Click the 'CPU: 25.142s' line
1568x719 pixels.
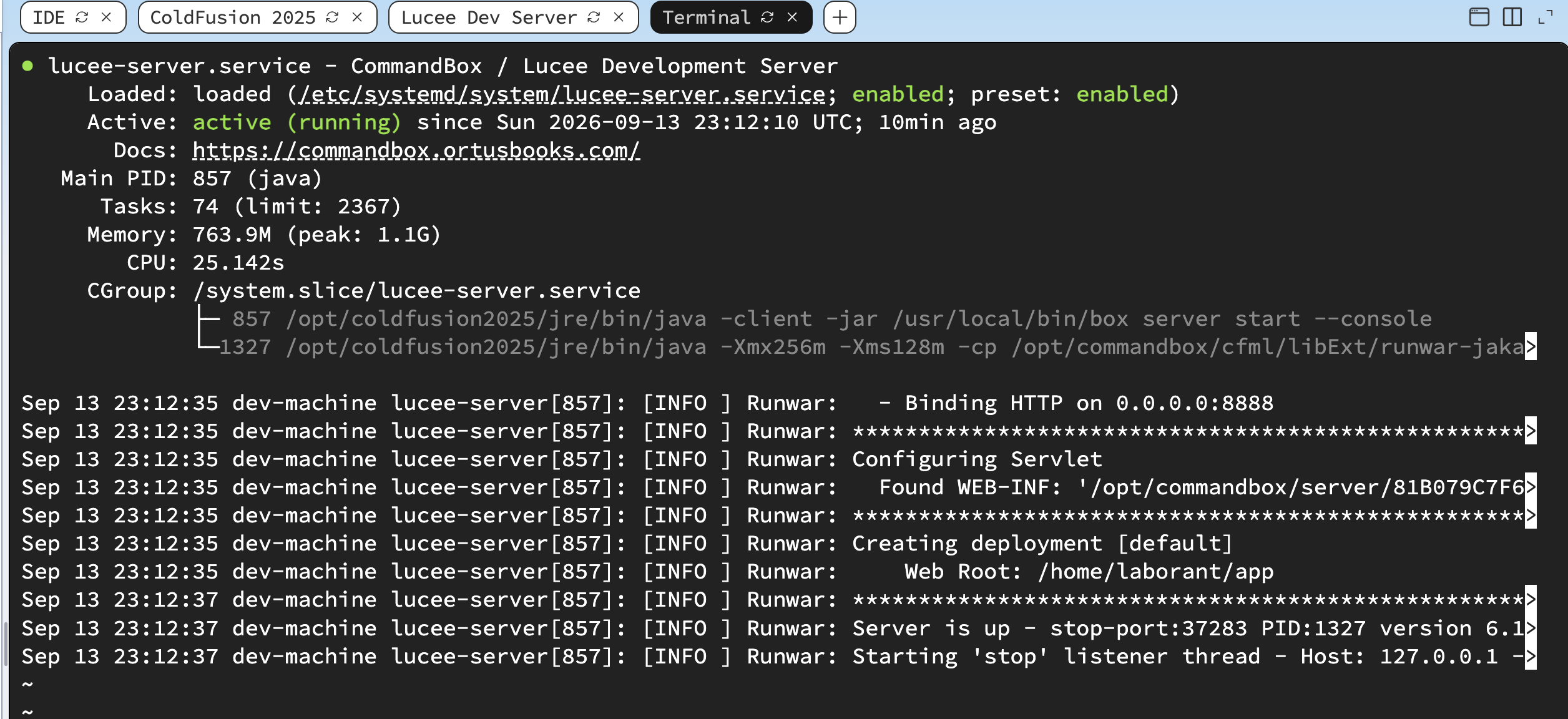205,263
